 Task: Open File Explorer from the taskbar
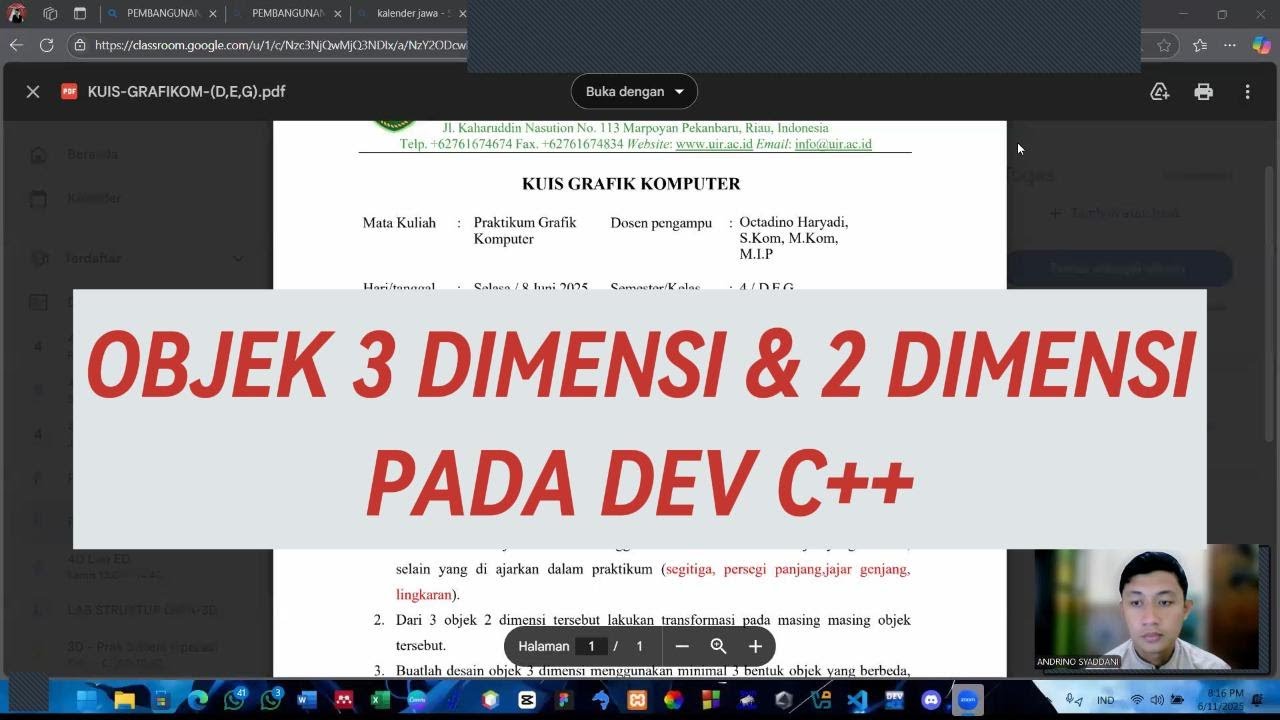pyautogui.click(x=124, y=699)
